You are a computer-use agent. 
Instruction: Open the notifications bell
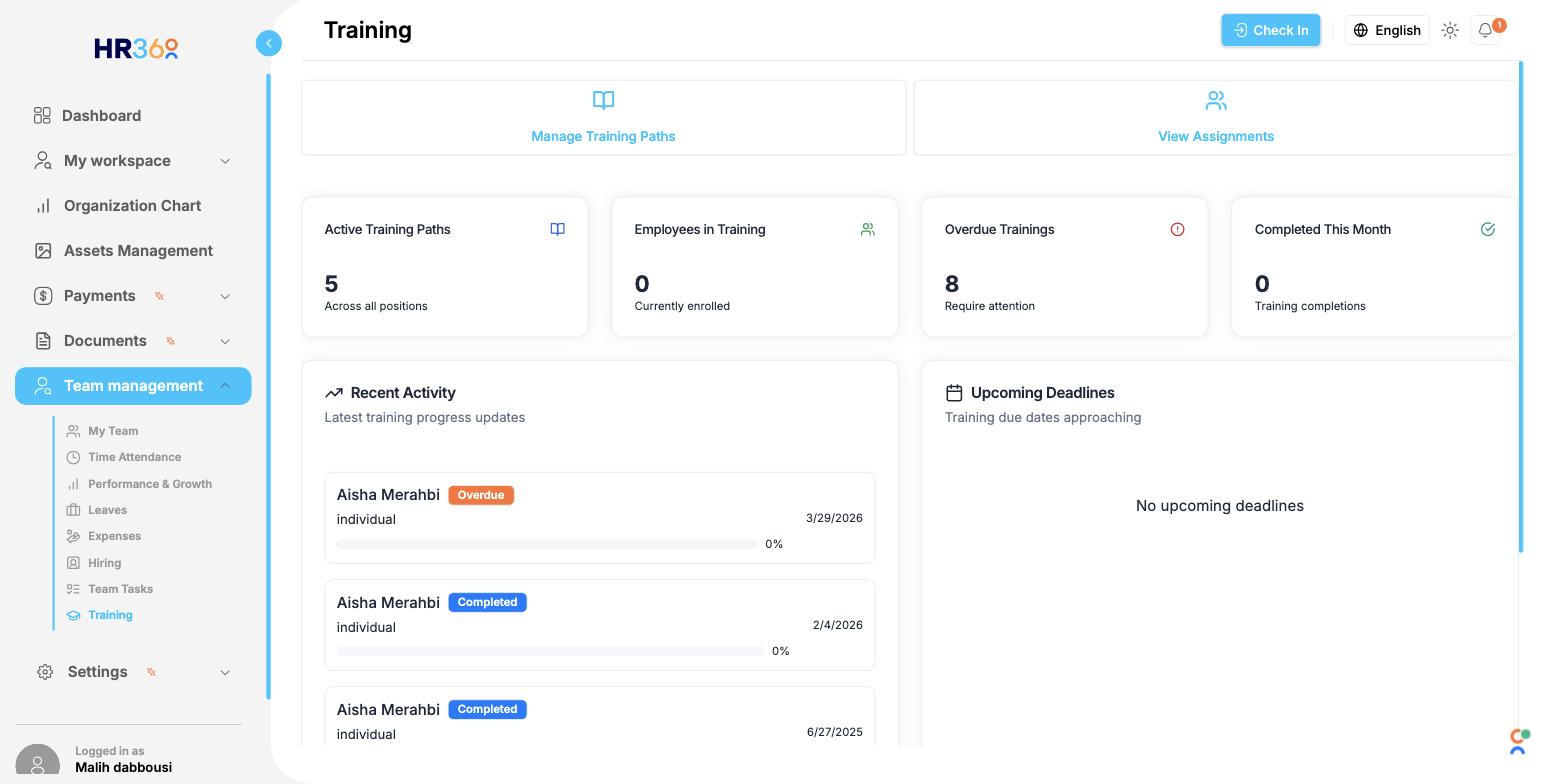tap(1486, 30)
